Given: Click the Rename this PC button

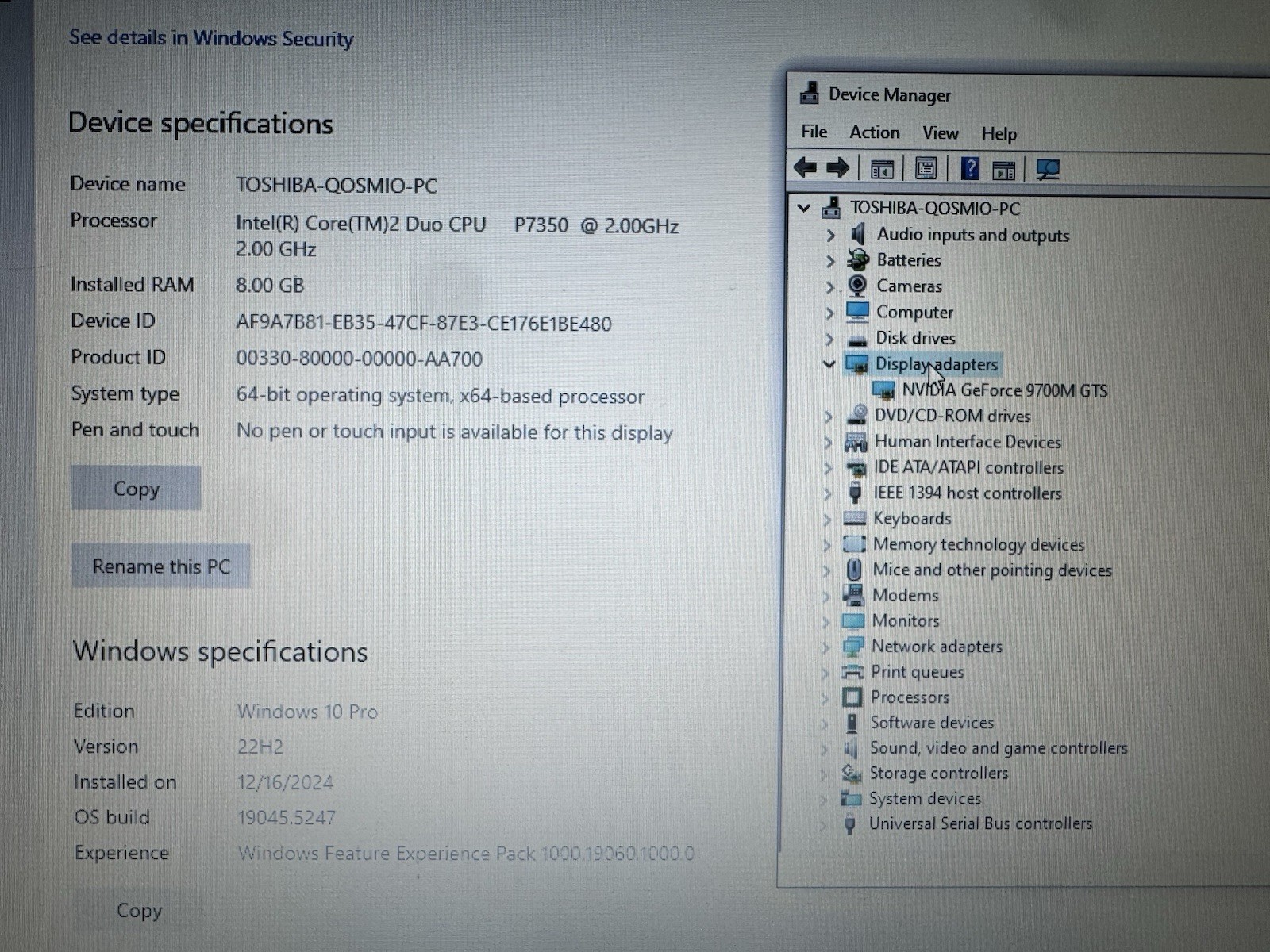Looking at the screenshot, I should click(x=161, y=566).
